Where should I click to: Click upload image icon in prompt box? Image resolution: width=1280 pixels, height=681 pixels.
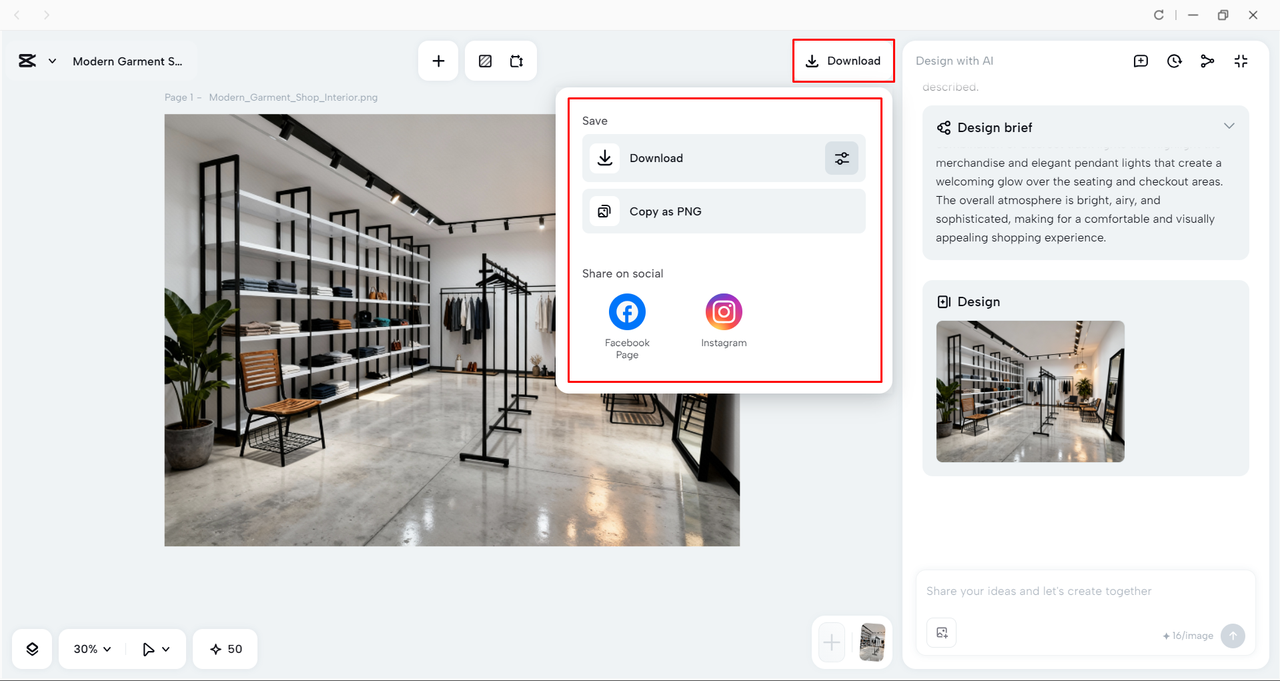tap(941, 632)
